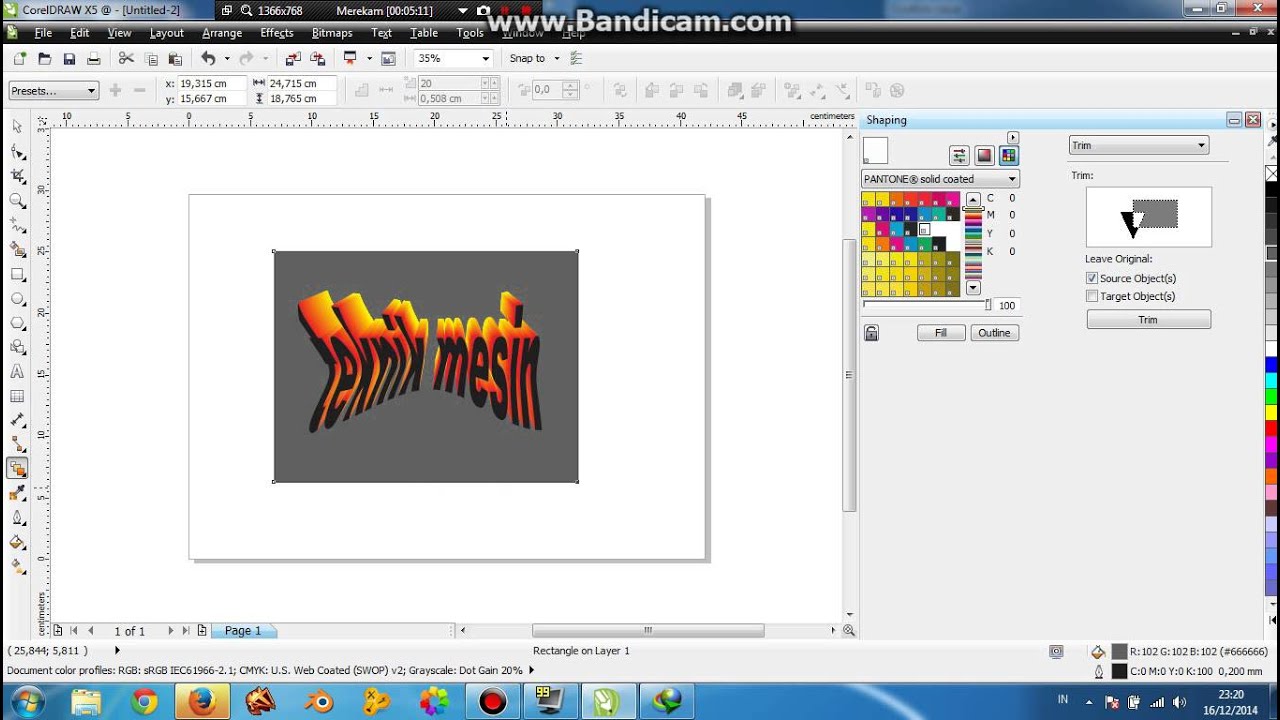Open the Effects menu
The height and width of the screenshot is (720, 1280).
coord(277,33)
